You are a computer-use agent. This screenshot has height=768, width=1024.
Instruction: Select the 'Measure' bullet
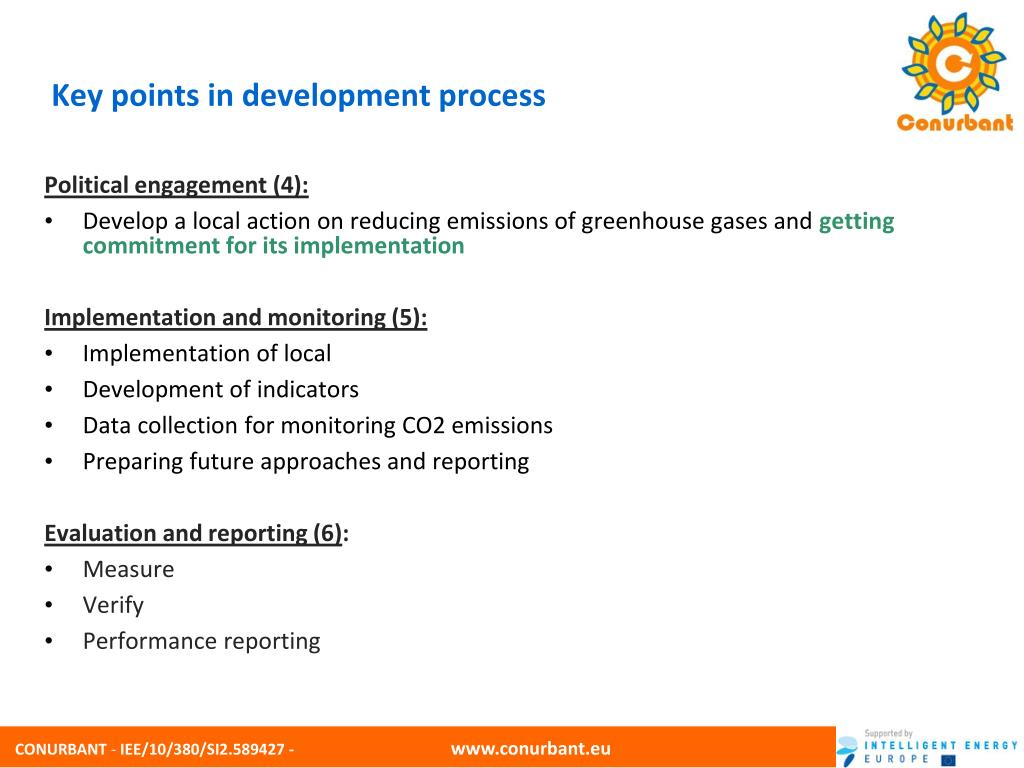pos(129,569)
